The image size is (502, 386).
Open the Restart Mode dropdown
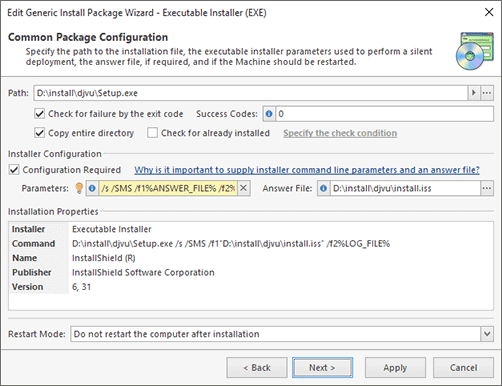(487, 334)
